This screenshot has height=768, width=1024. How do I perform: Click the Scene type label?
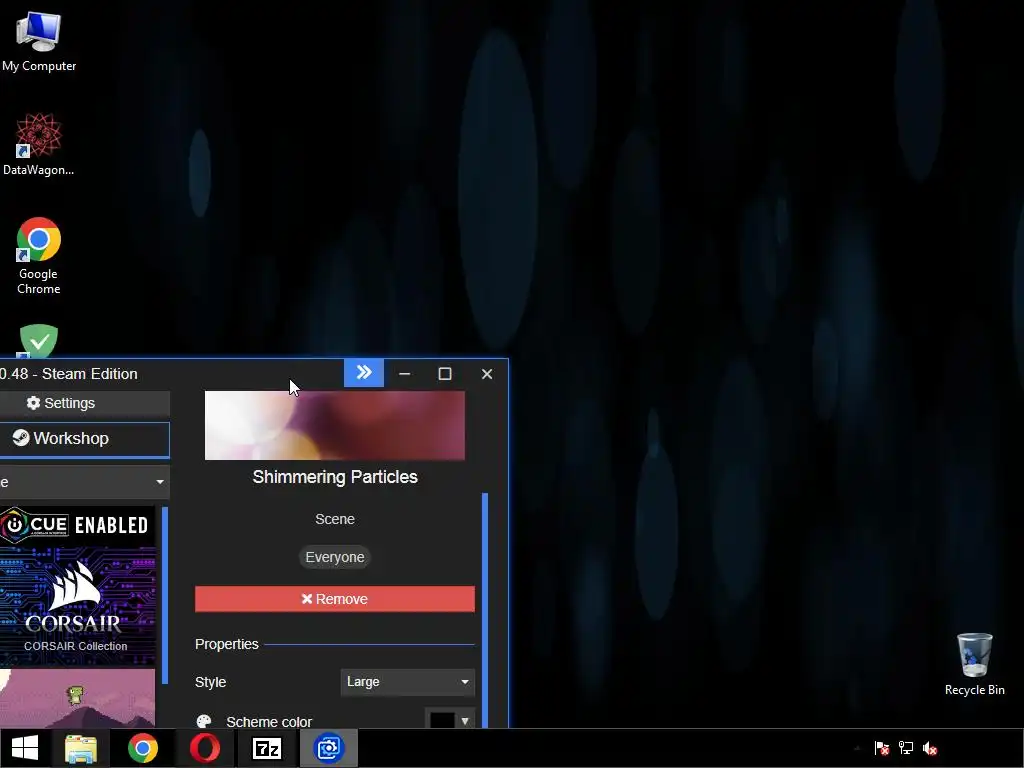(x=334, y=519)
